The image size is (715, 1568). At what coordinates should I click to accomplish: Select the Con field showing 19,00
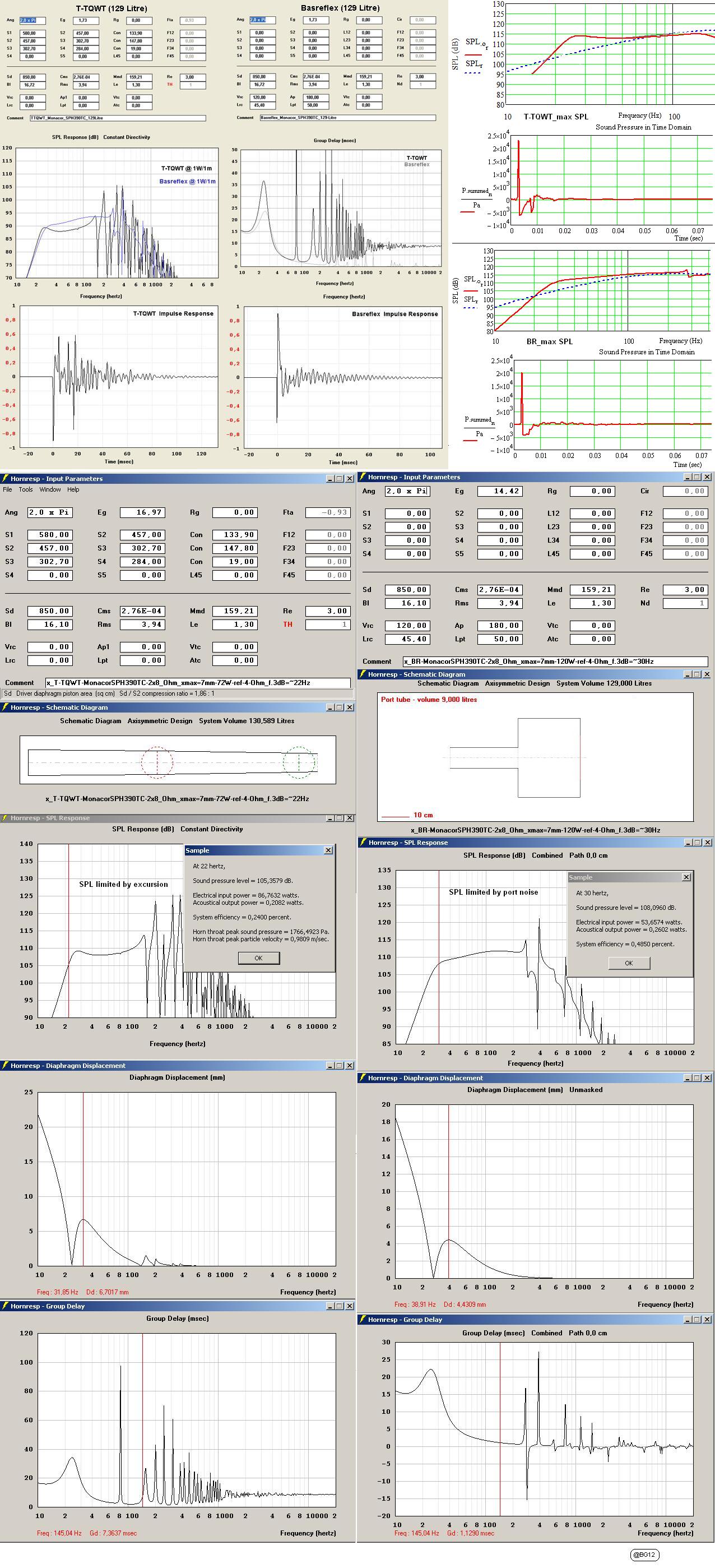click(x=235, y=562)
